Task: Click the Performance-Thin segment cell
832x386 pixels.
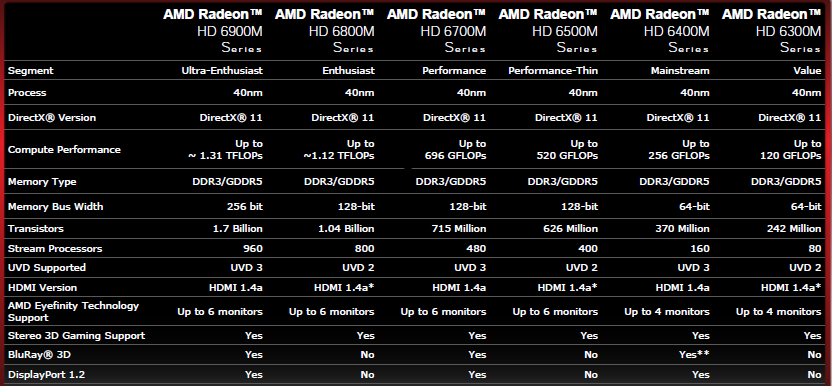Action: coord(553,71)
